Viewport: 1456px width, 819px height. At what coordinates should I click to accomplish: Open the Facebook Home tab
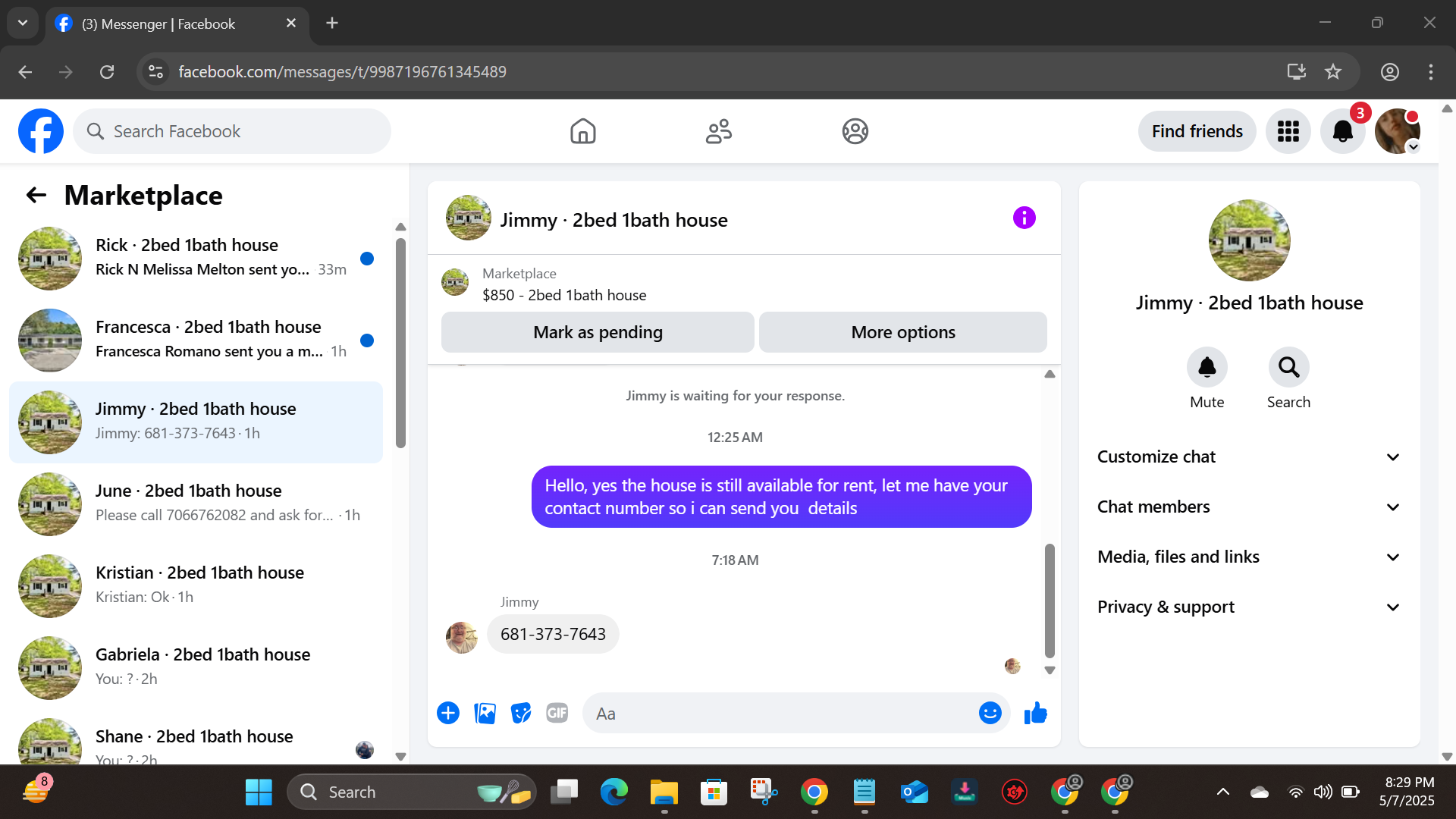(582, 131)
